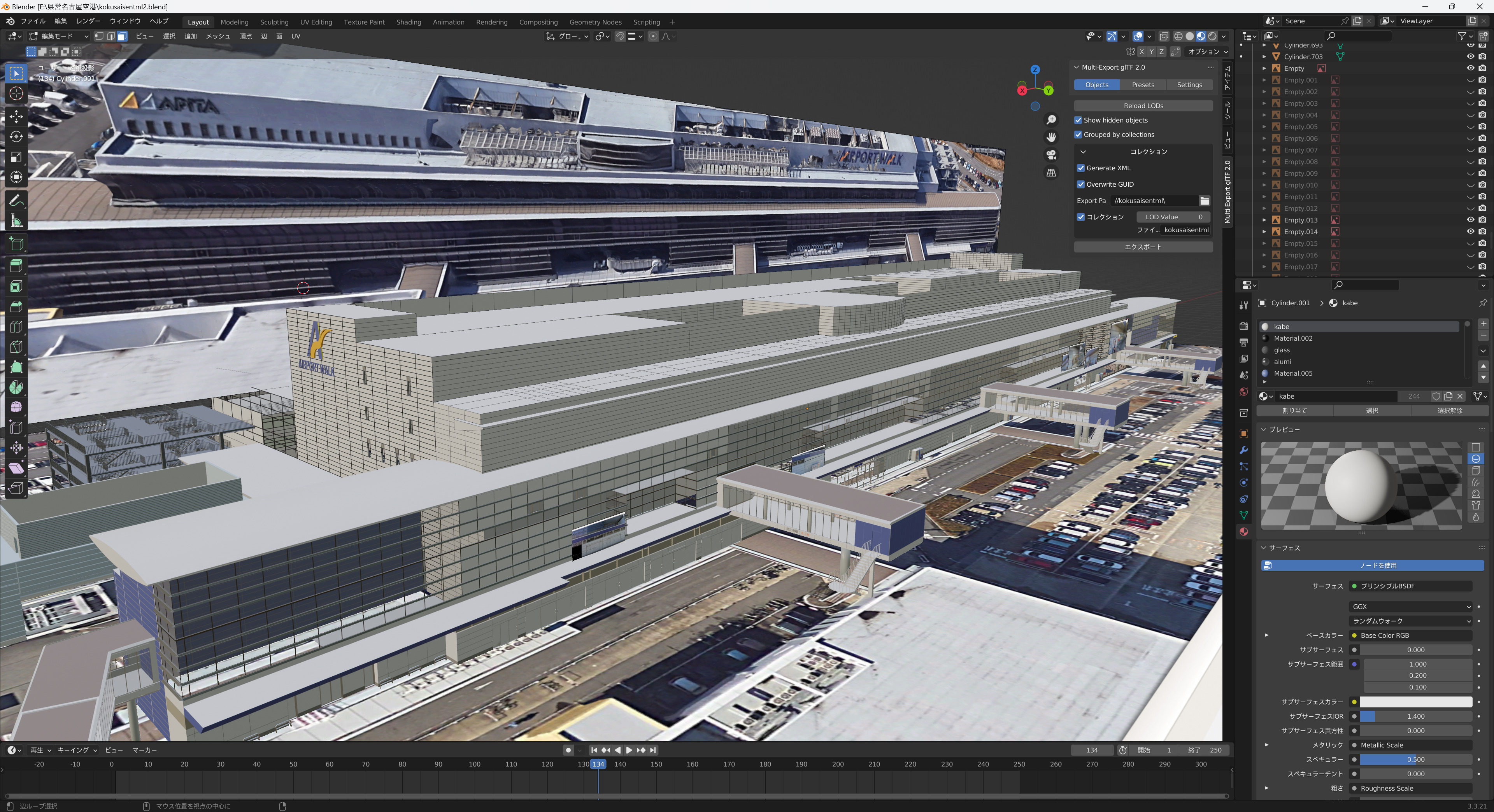
Task: Collapse the Multi-Export glTF 2.0 panel
Action: tap(1077, 67)
